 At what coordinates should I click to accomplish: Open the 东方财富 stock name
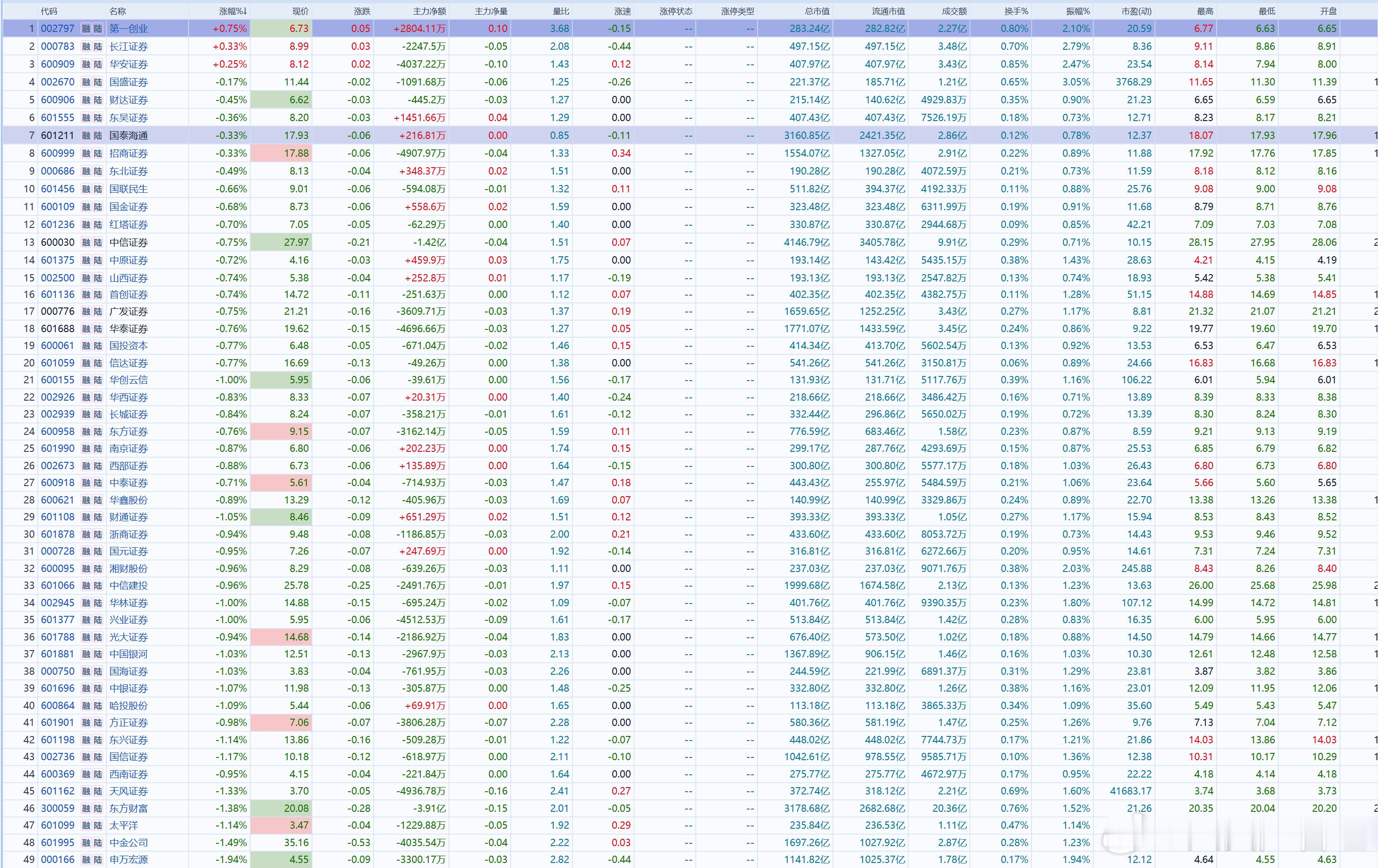pos(129,809)
